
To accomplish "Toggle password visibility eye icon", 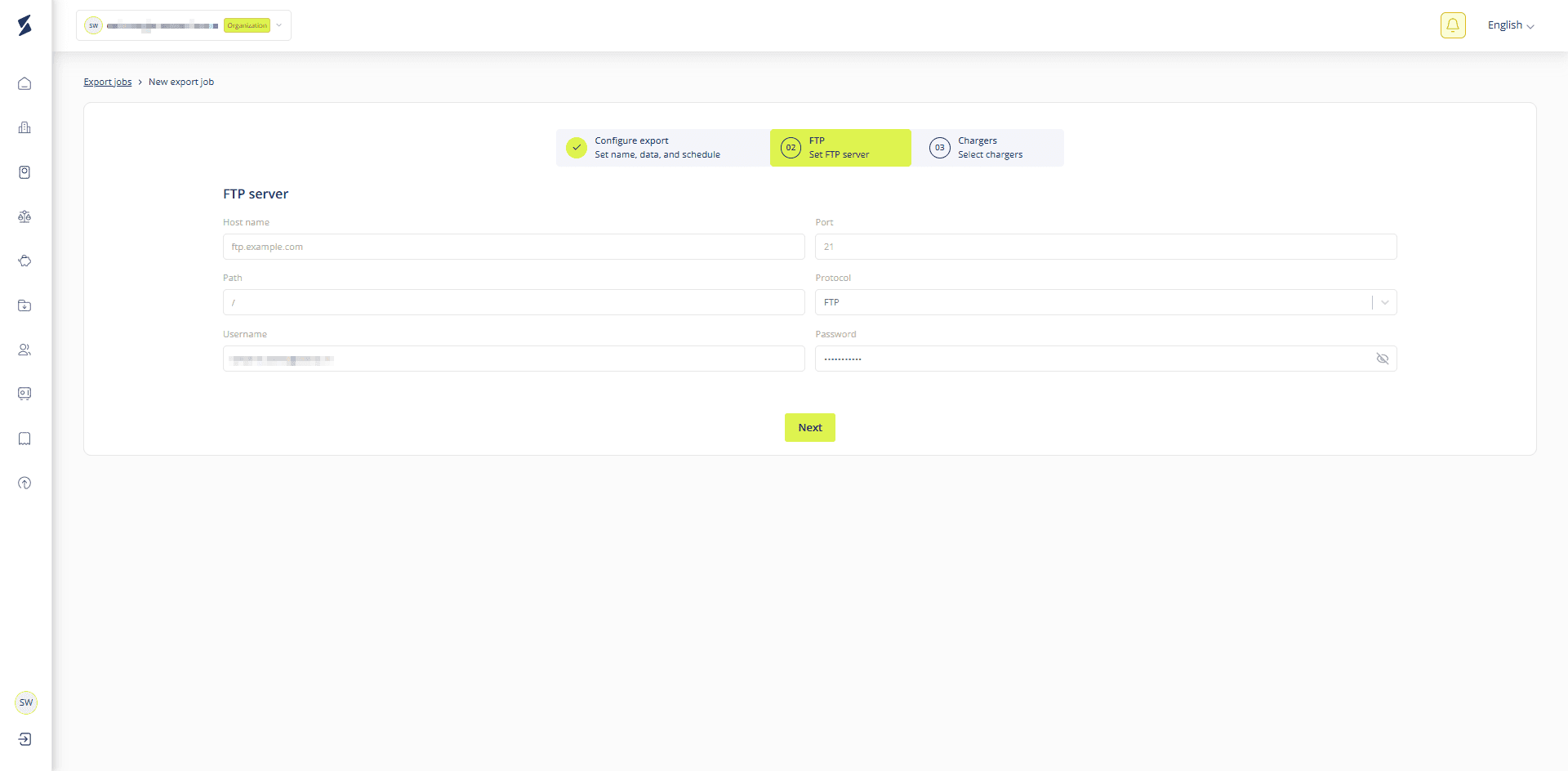I will tap(1383, 359).
